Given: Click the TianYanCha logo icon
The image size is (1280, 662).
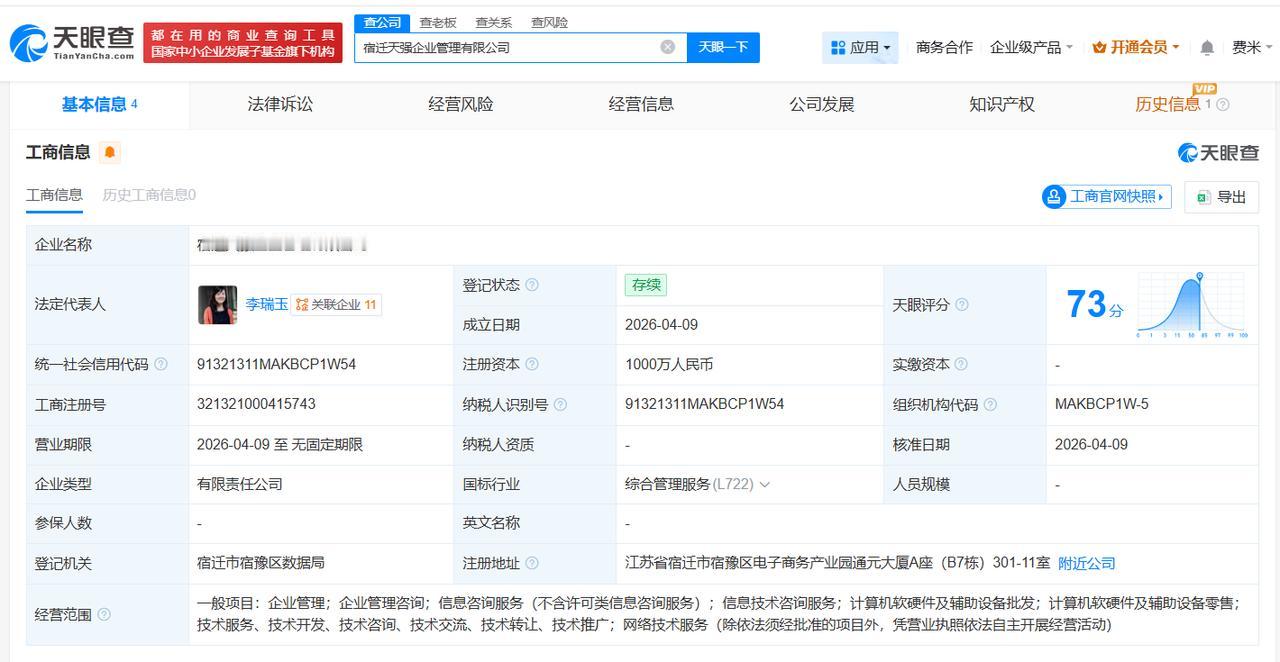Looking at the screenshot, I should coord(28,43).
